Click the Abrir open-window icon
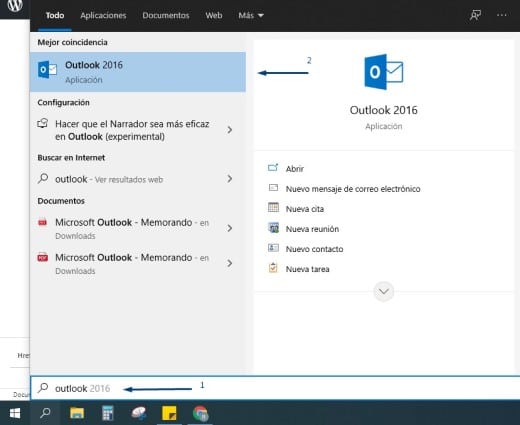This screenshot has width=520, height=425. (273, 167)
